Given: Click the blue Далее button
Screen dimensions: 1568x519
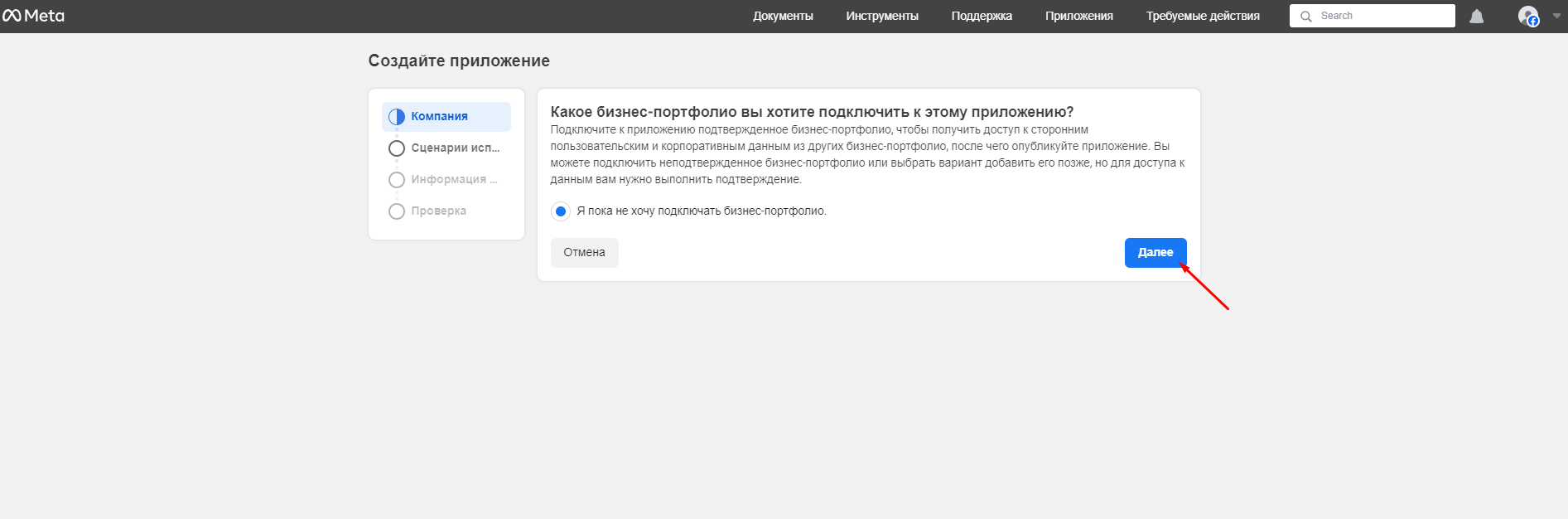Looking at the screenshot, I should [x=1155, y=253].
